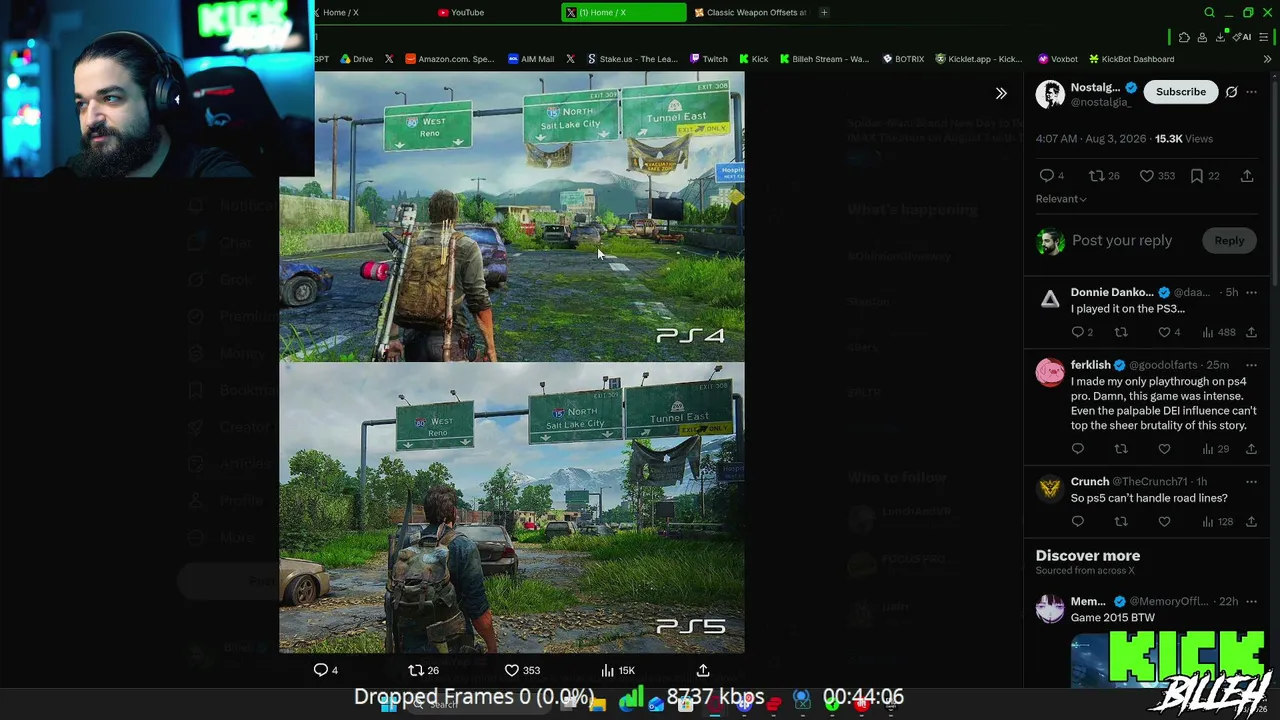This screenshot has width=1280, height=720.
Task: Reply to Crunch's comment
Action: (1078, 522)
